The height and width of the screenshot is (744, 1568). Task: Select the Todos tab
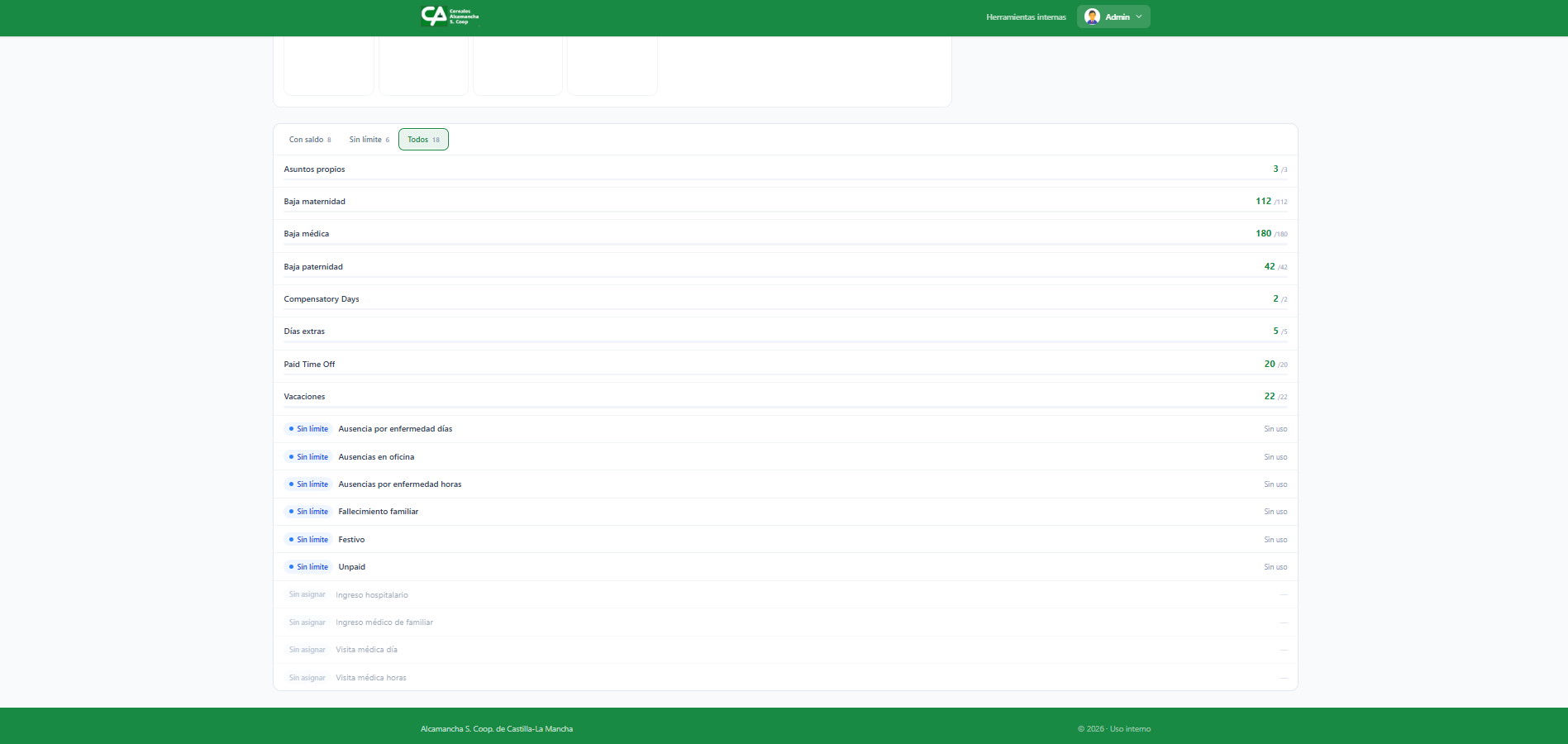(423, 140)
